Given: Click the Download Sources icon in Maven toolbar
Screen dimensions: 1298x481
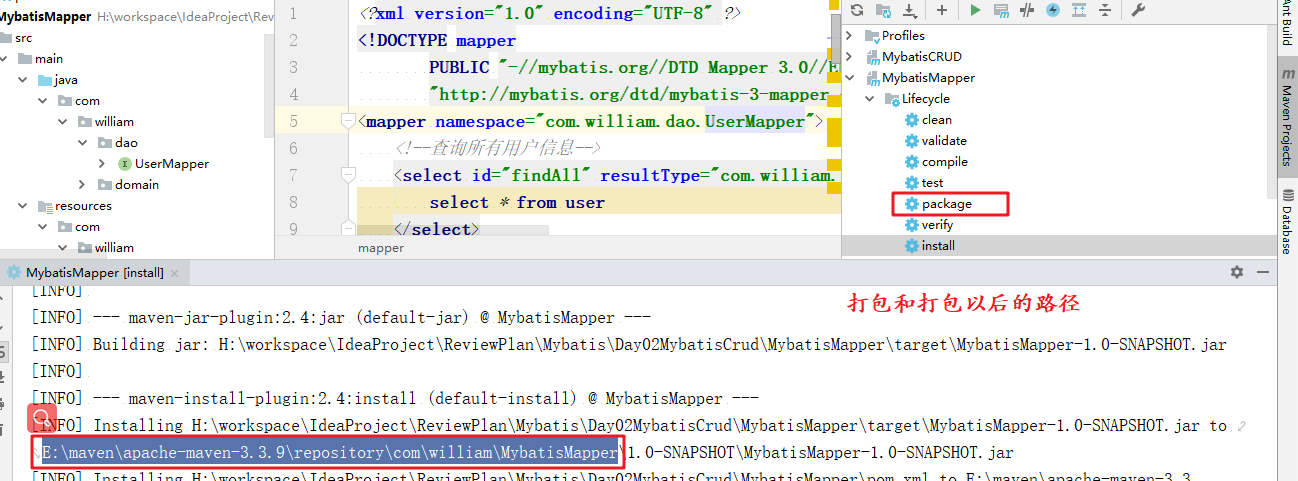Looking at the screenshot, I should click(x=910, y=10).
